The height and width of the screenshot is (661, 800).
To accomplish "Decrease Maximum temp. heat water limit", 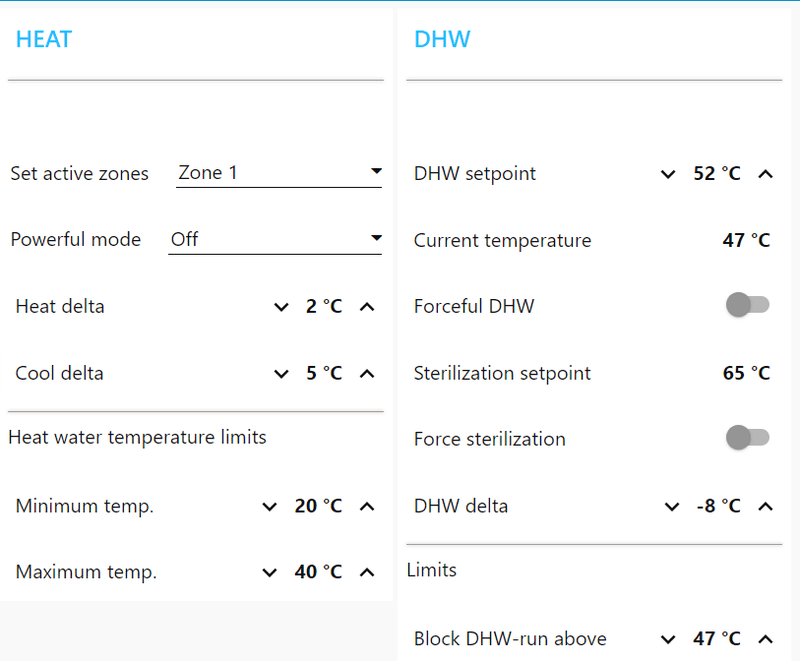I will (x=269, y=573).
